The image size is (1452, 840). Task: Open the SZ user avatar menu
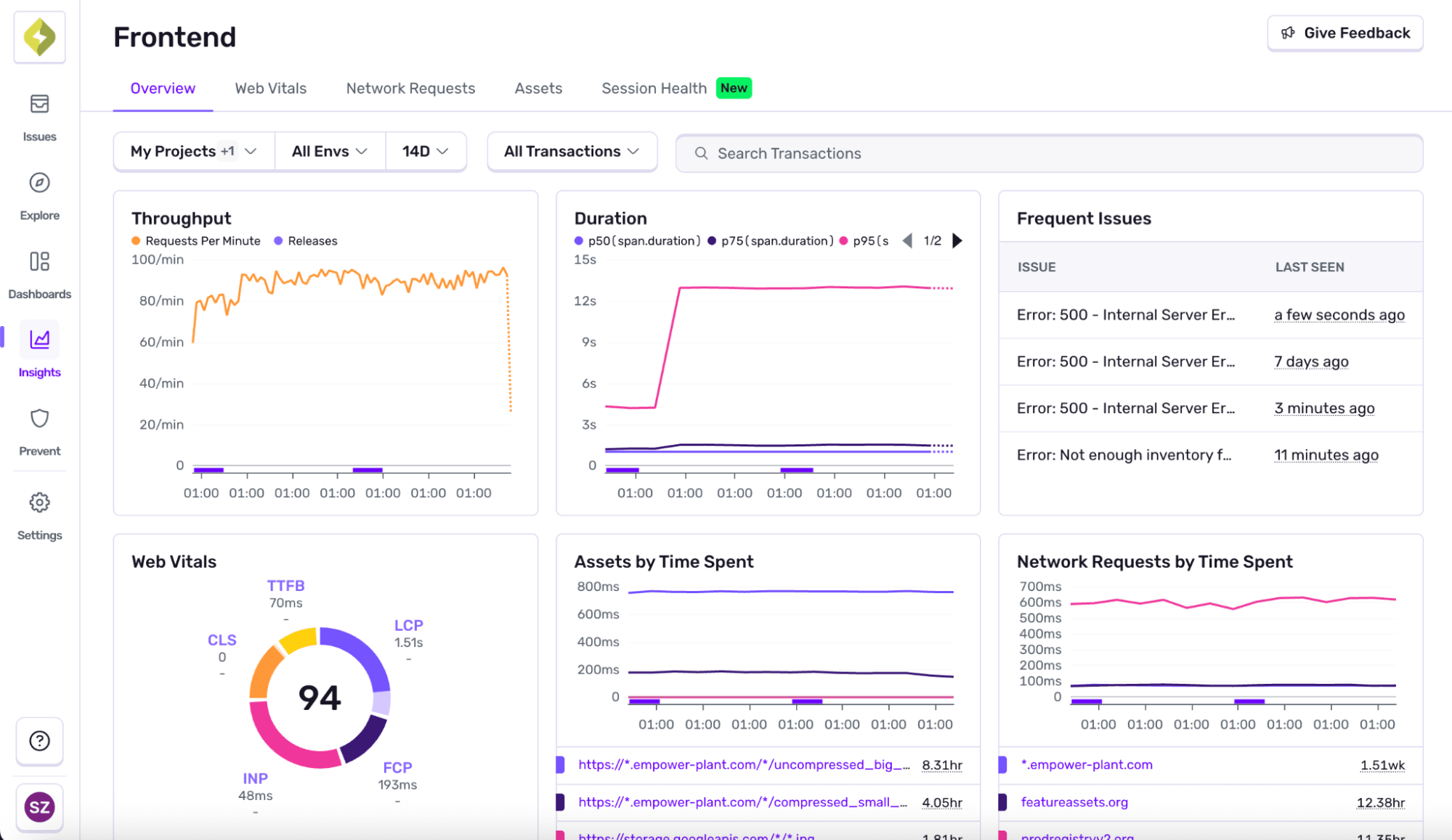[x=39, y=807]
